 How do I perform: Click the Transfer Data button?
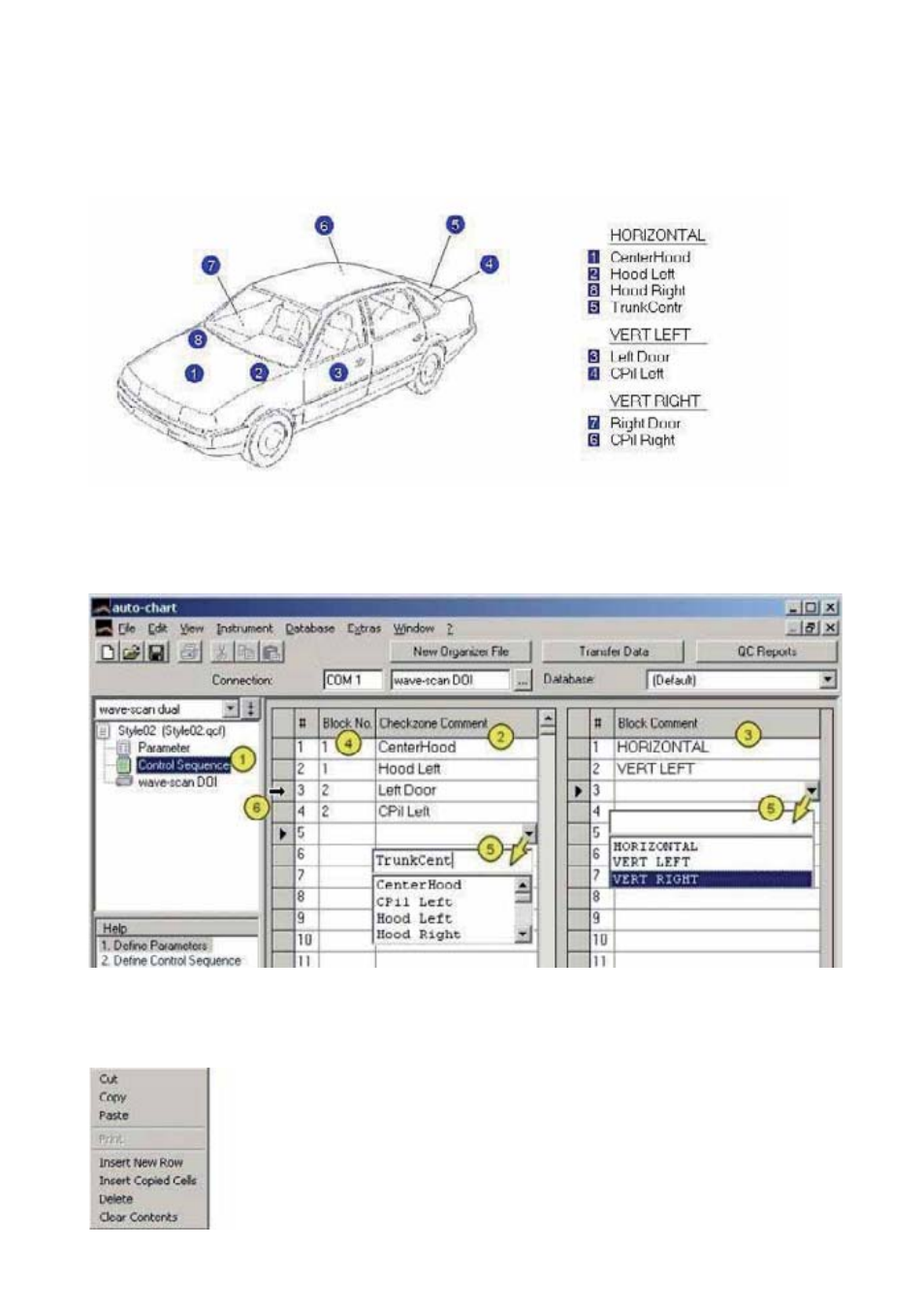[614, 652]
